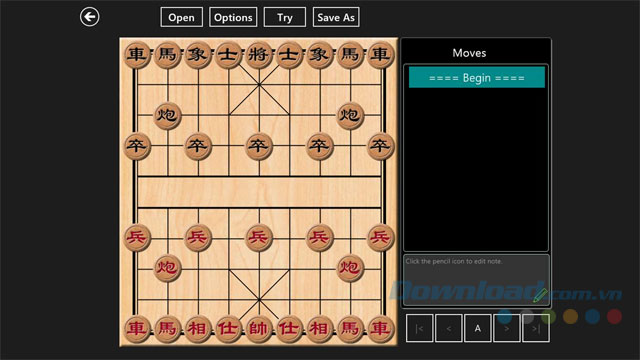Select red advisor 仕 right of general

pos(289,329)
